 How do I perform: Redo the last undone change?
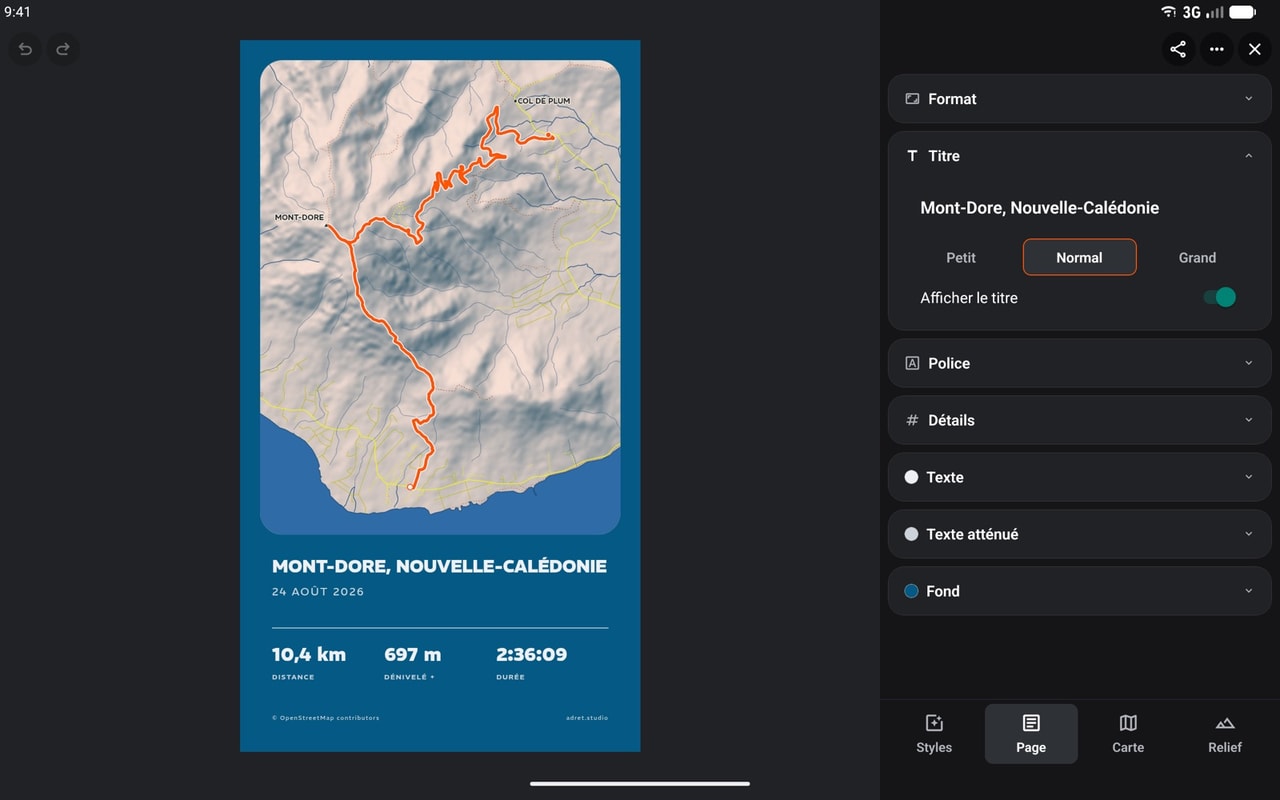pos(63,49)
